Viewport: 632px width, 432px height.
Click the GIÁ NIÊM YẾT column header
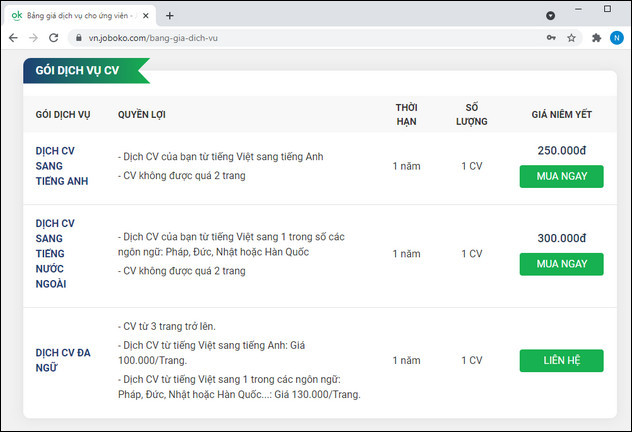click(x=561, y=114)
